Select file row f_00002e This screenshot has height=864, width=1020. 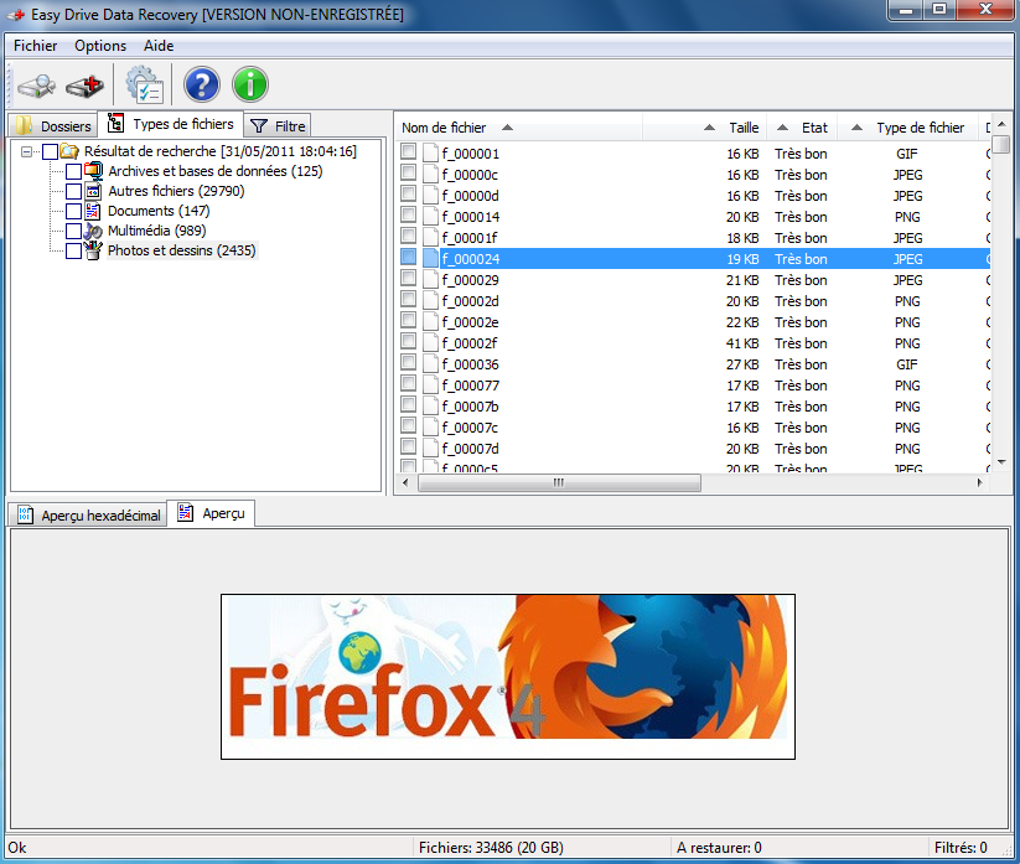click(x=693, y=322)
